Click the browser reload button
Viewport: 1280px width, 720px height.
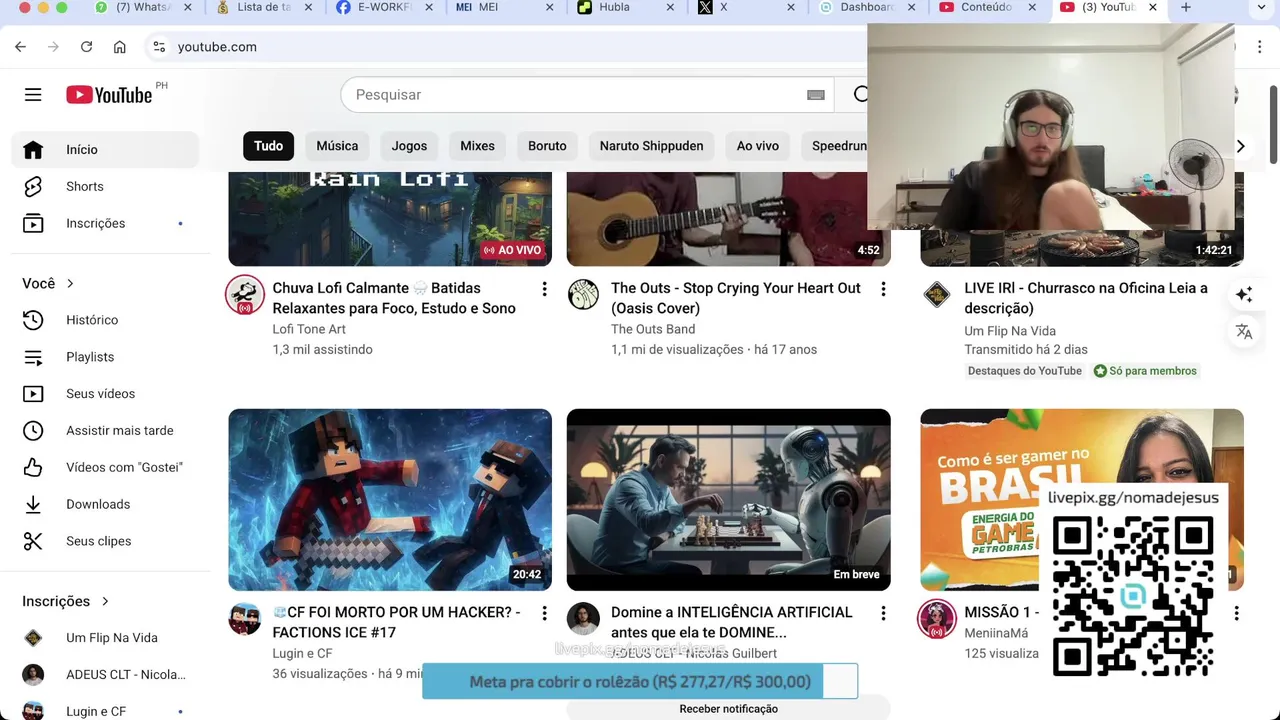point(86,47)
